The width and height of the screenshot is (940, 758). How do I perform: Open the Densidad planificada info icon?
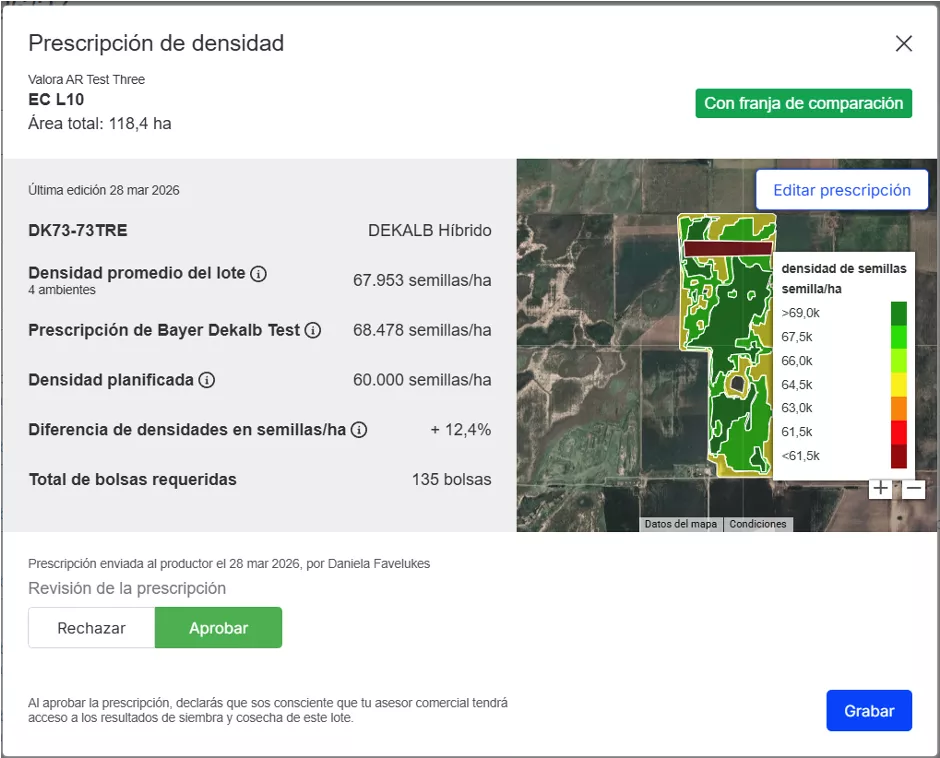tap(205, 379)
